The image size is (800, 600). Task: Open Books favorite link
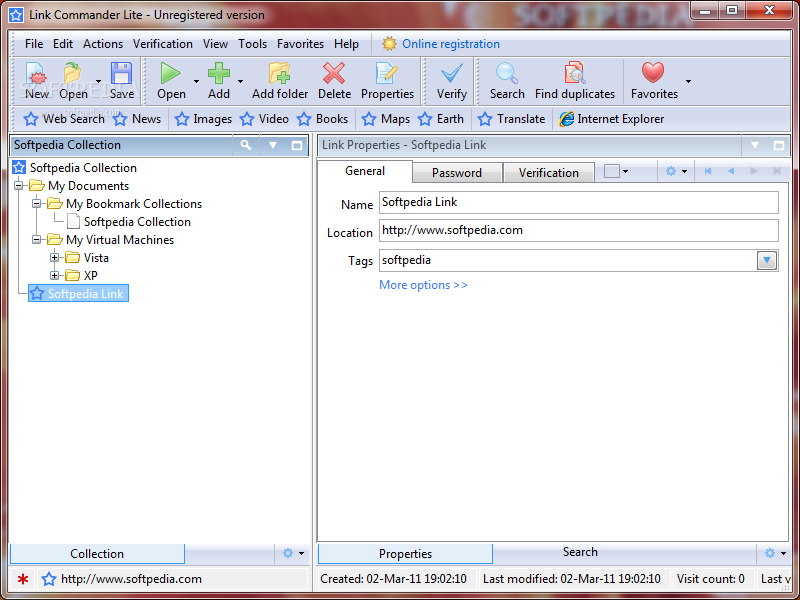tap(322, 119)
